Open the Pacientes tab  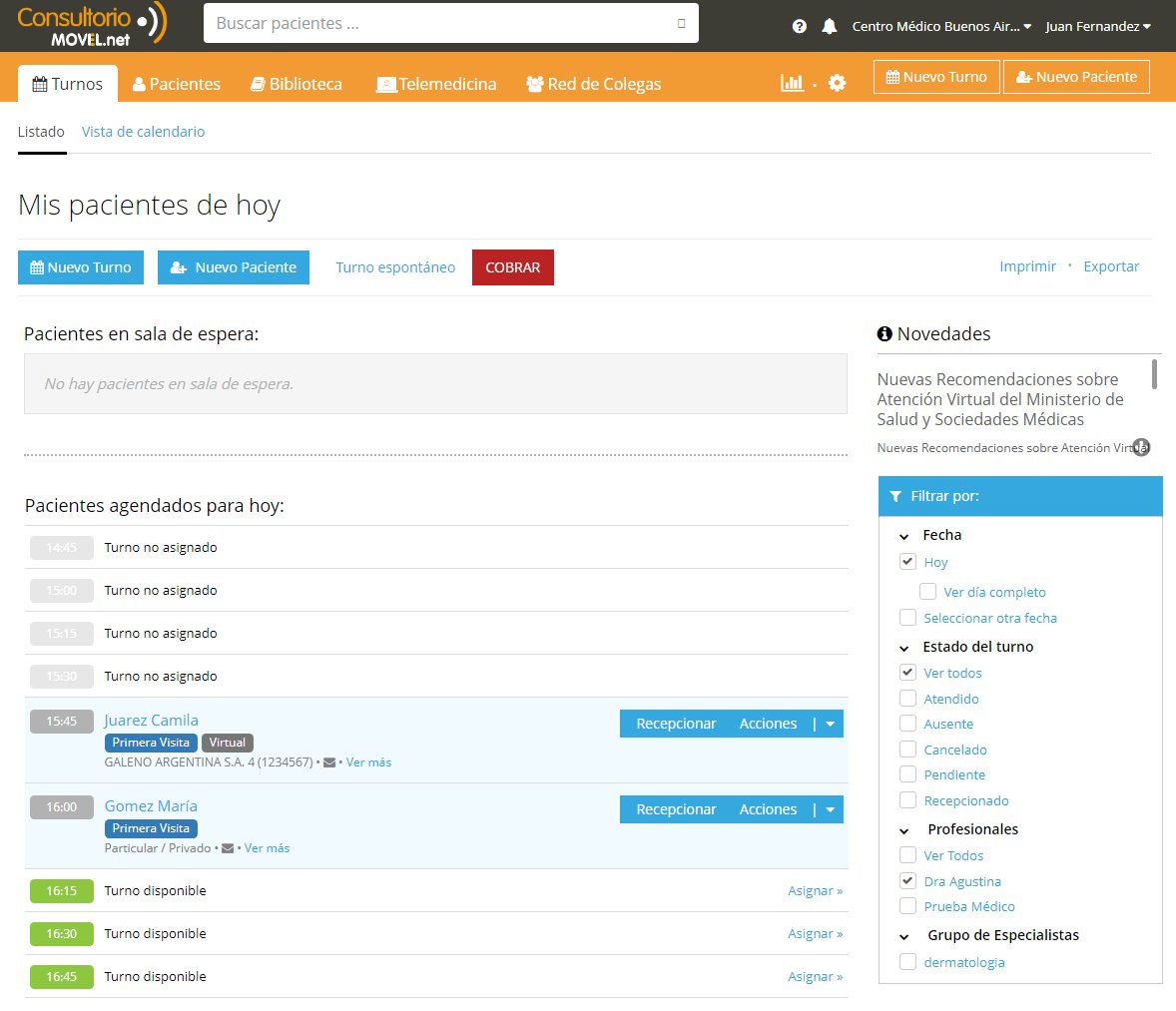pos(177,84)
